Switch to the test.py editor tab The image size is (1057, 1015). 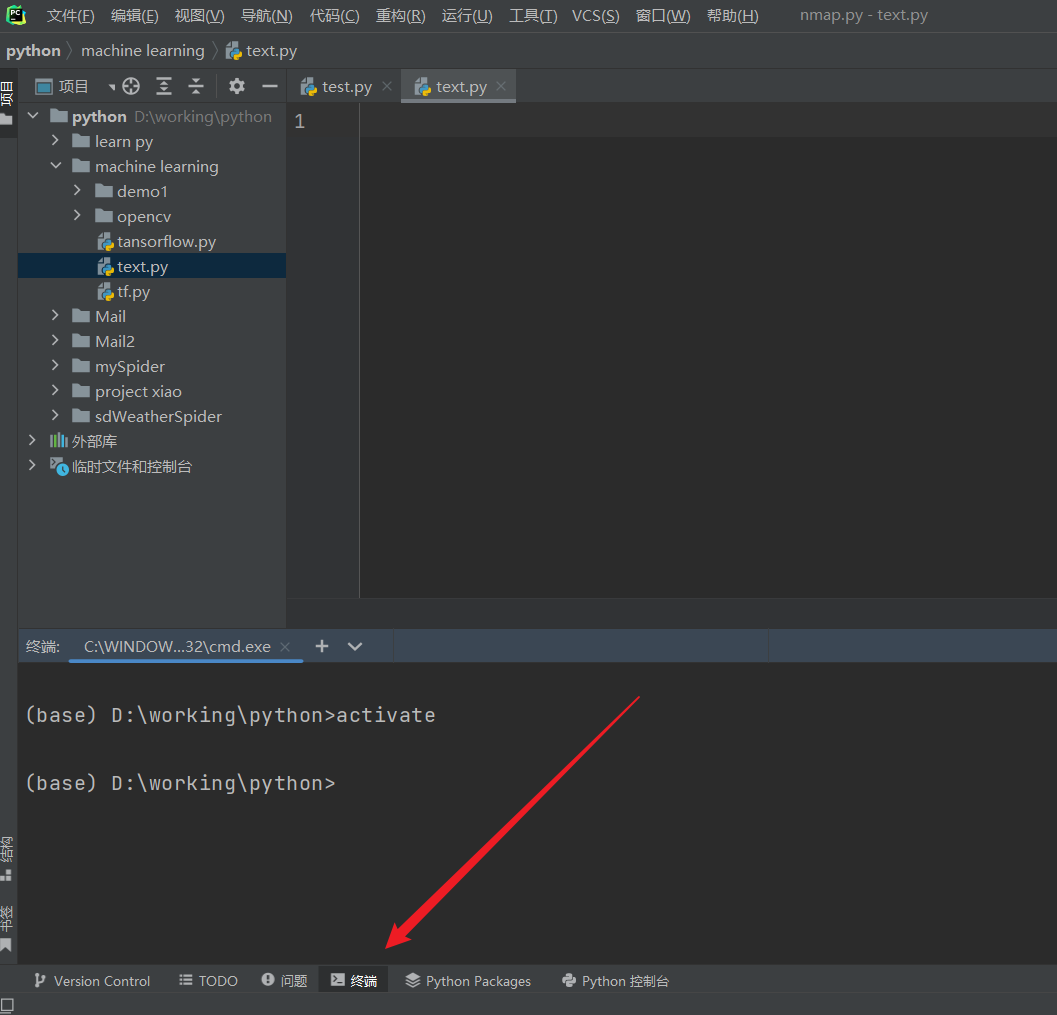tap(346, 87)
